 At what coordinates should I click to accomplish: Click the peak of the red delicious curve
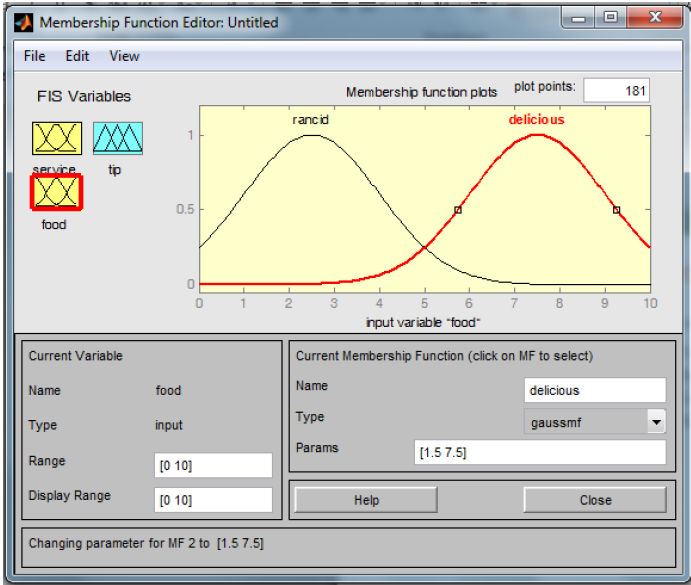(x=538, y=135)
